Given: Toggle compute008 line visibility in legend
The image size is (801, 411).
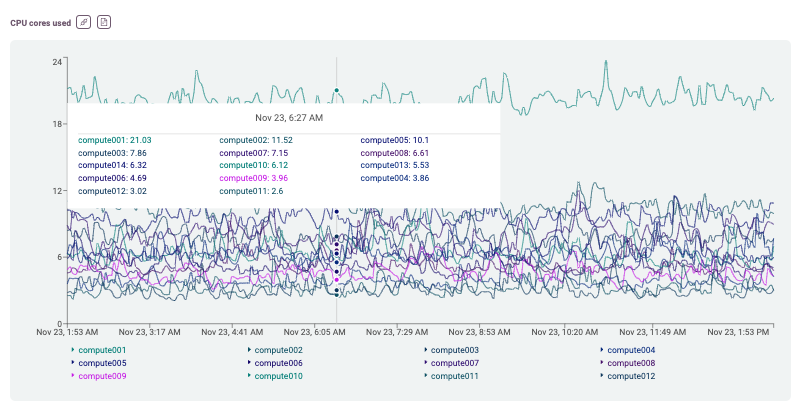Looking at the screenshot, I should click(x=631, y=363).
